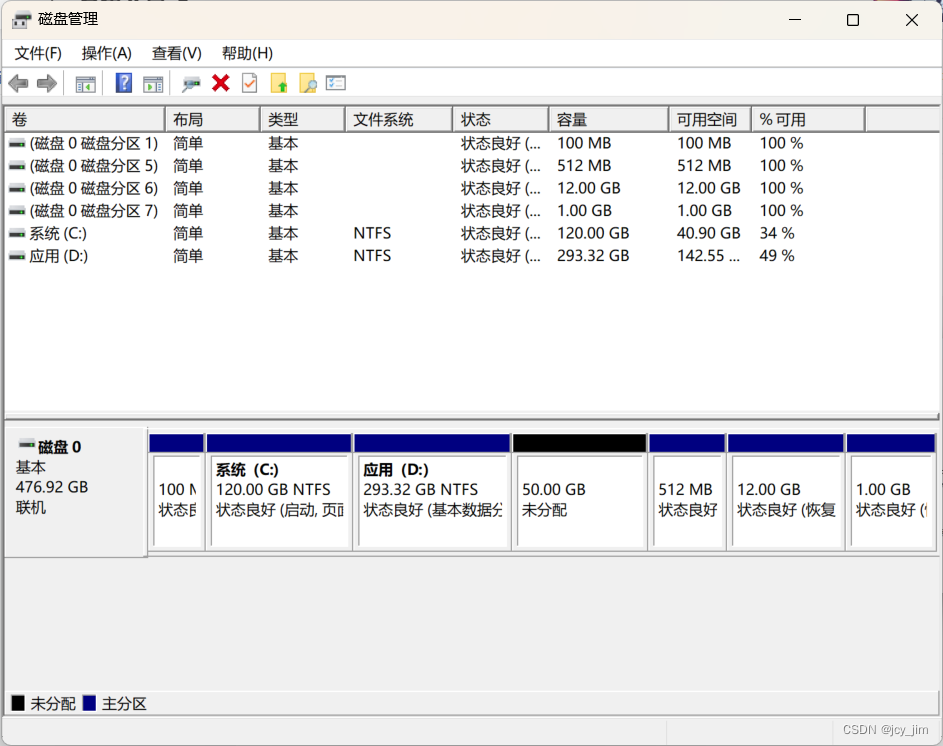
Task: Click the Forward arrow toolbar icon
Action: point(47,83)
